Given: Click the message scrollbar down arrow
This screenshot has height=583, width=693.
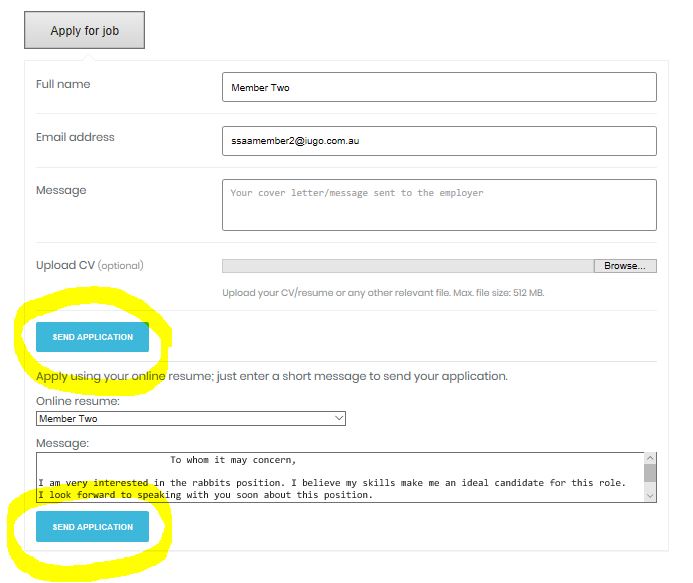Looking at the screenshot, I should pos(650,495).
